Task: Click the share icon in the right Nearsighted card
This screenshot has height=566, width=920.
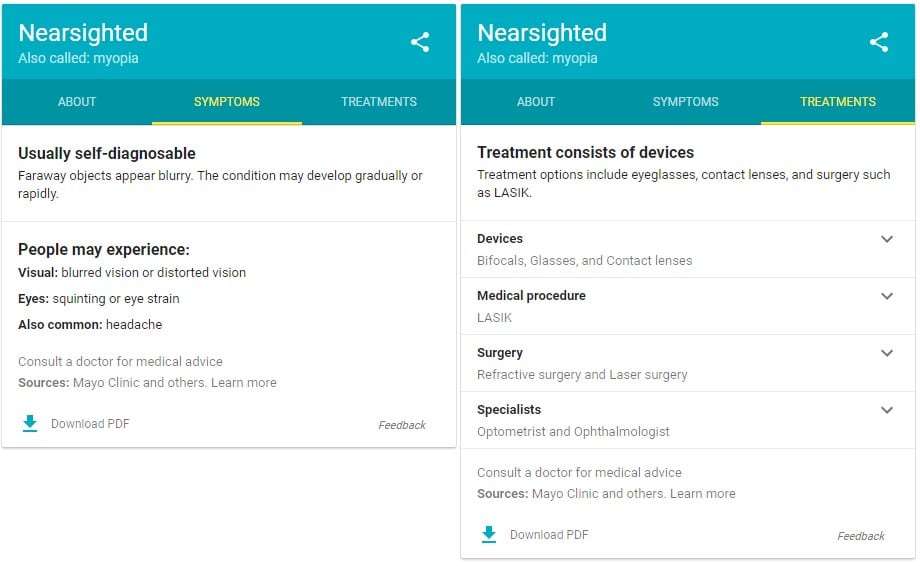Action: (879, 42)
